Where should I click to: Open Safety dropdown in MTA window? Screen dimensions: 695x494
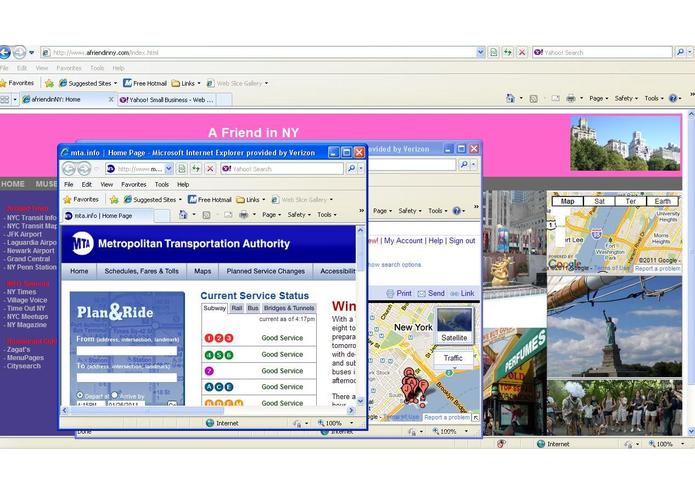pyautogui.click(x=299, y=215)
